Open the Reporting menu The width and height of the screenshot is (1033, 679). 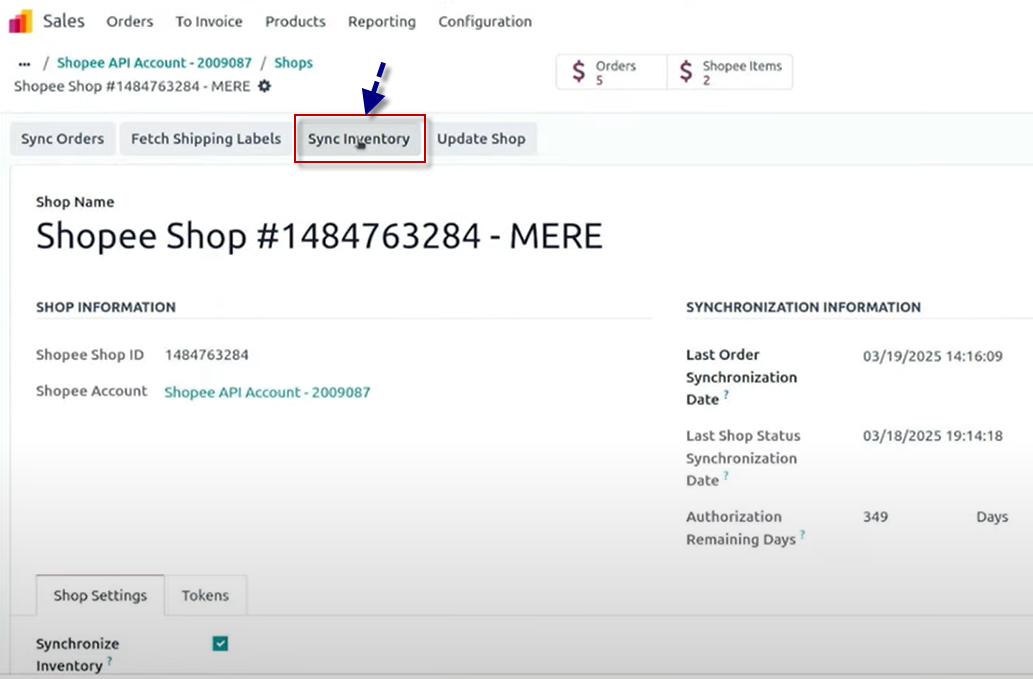382,22
